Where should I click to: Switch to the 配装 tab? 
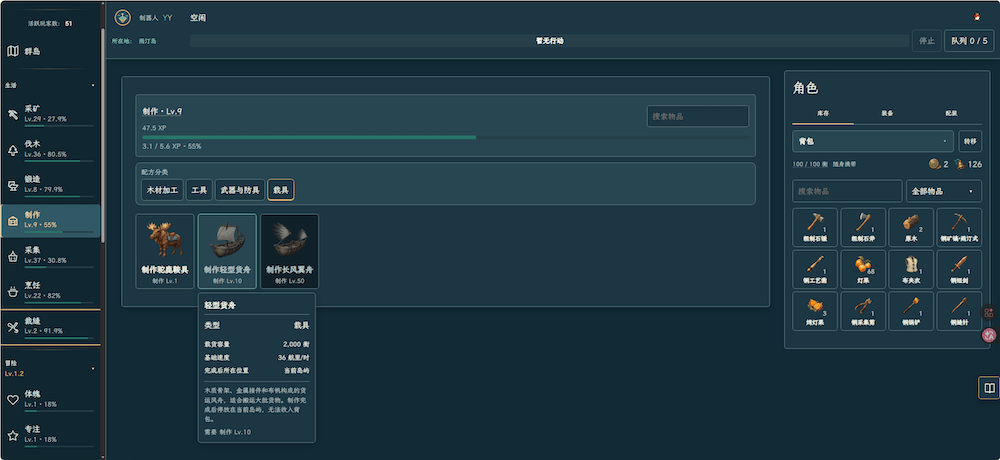[951, 114]
